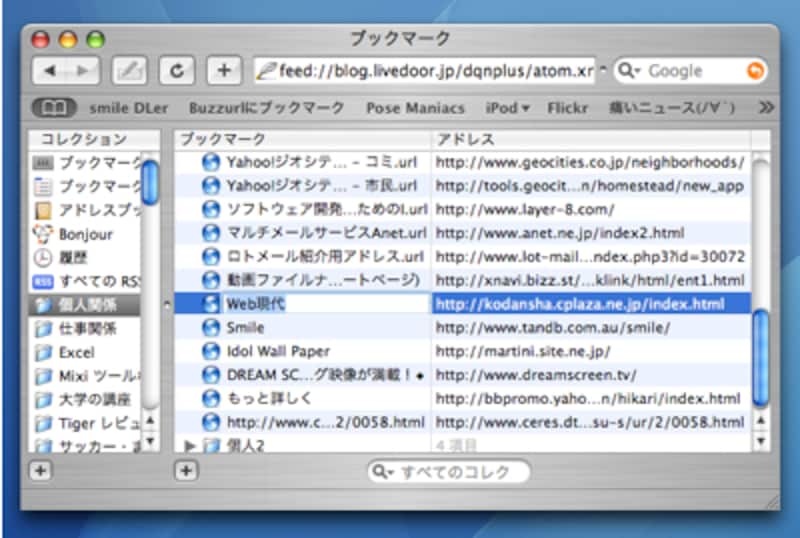Open bottom search field magnifier dropdown
This screenshot has width=800, height=538.
[383, 472]
